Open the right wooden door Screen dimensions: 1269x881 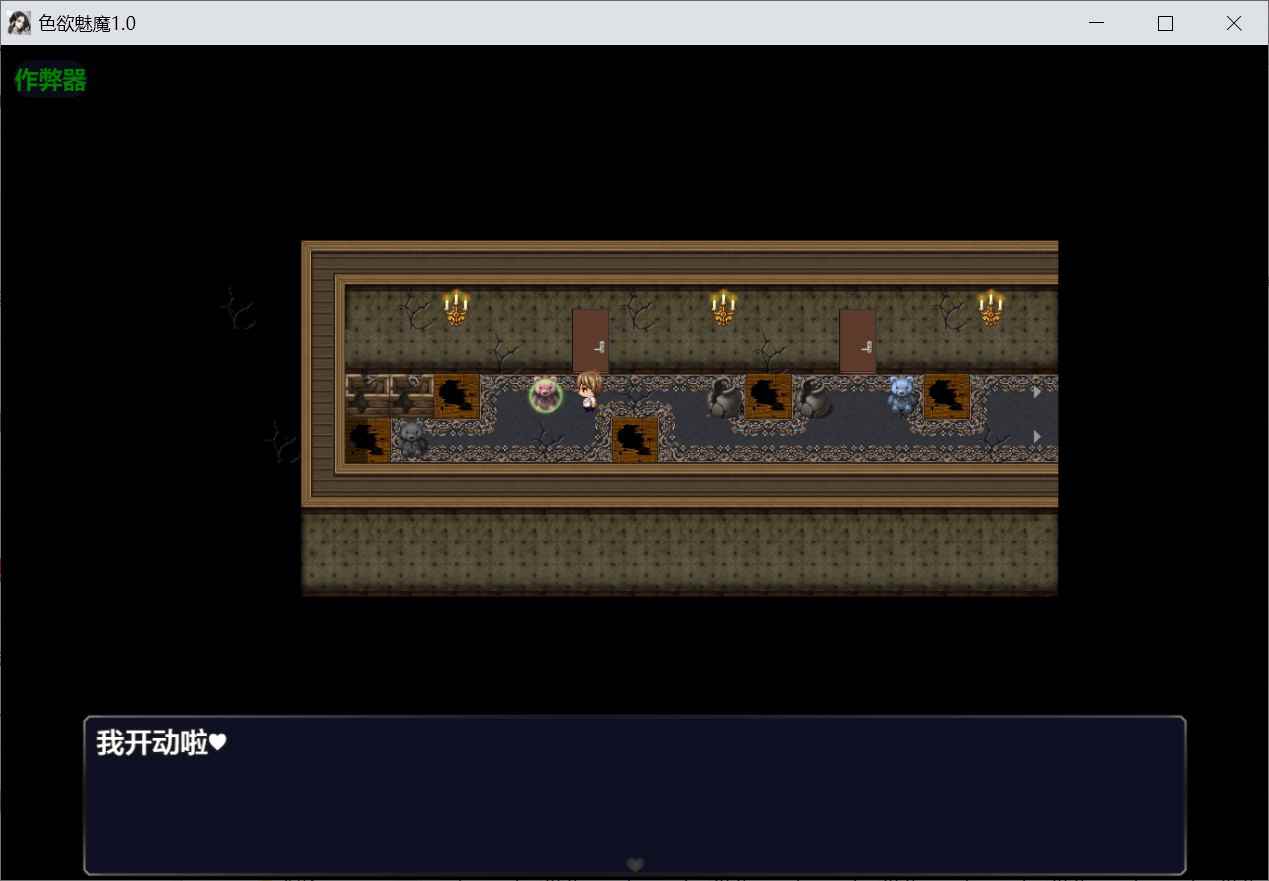point(857,341)
